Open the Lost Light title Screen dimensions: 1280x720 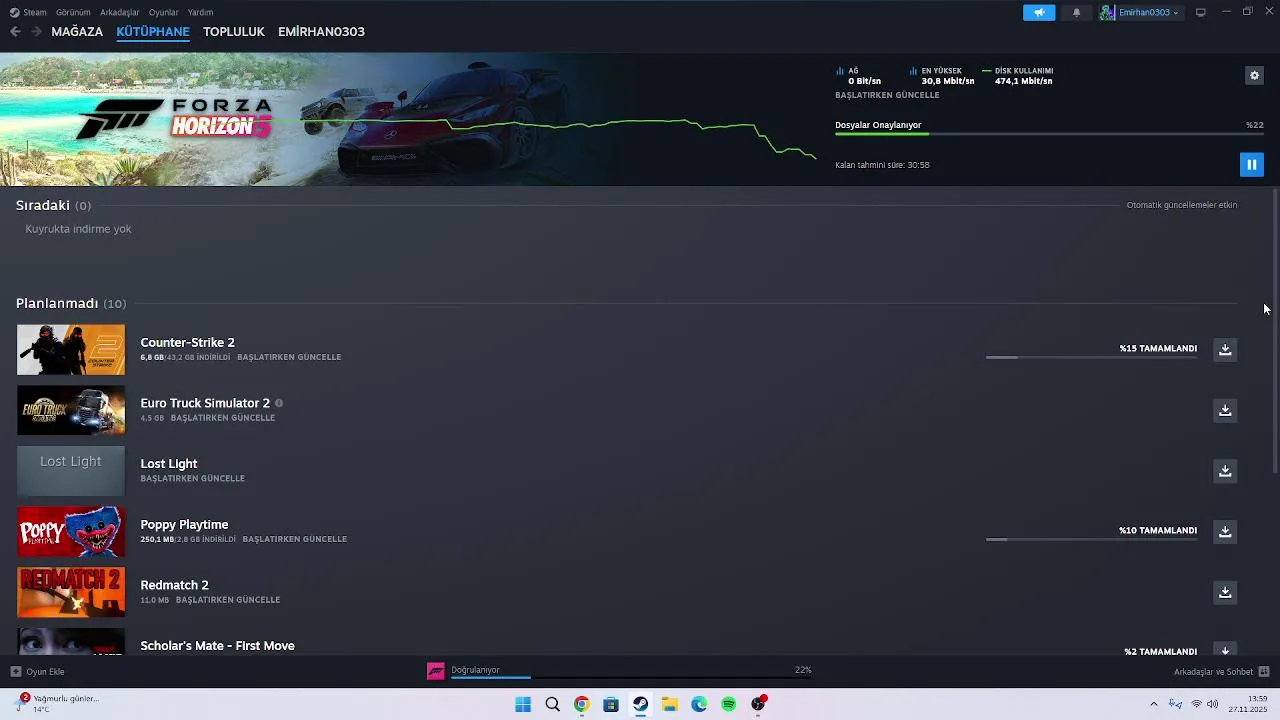click(x=169, y=464)
